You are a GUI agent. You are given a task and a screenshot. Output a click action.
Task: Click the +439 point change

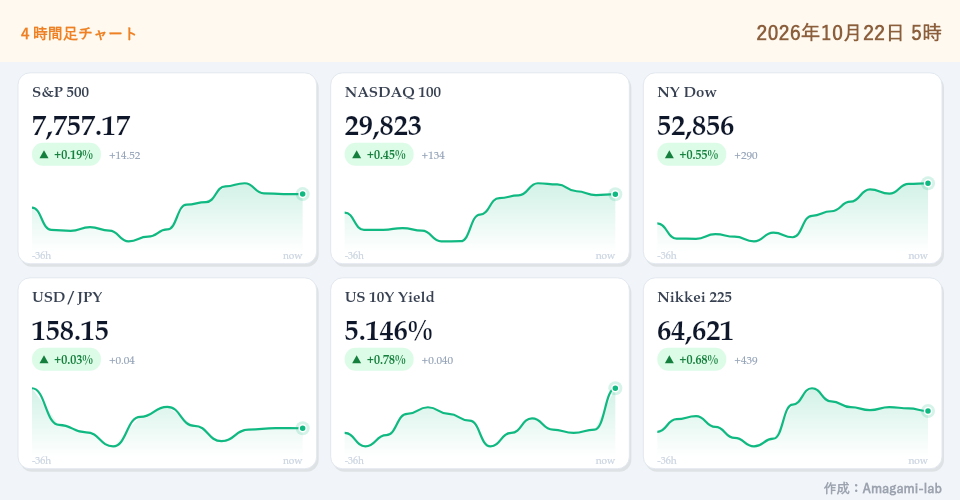tap(746, 360)
